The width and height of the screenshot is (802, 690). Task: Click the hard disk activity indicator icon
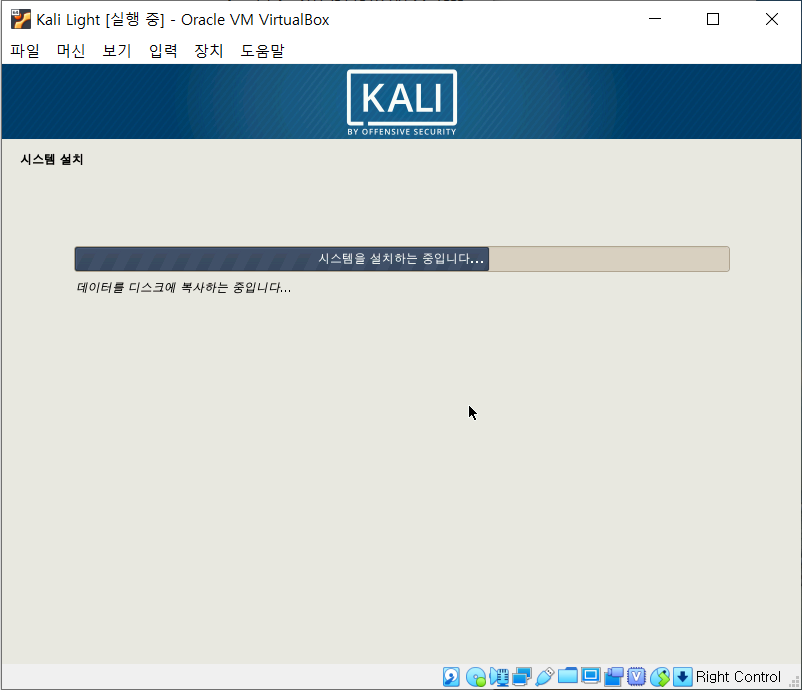coord(451,677)
